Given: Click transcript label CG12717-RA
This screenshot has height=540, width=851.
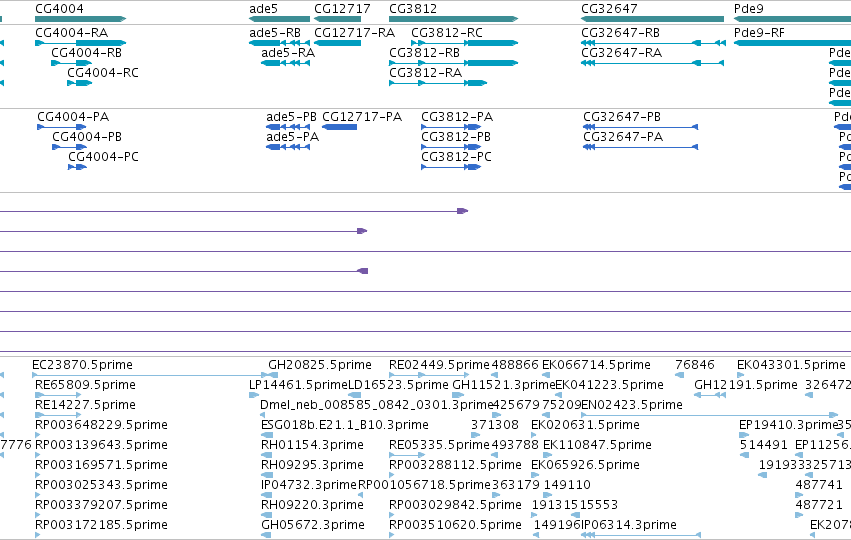Looking at the screenshot, I should [354, 33].
